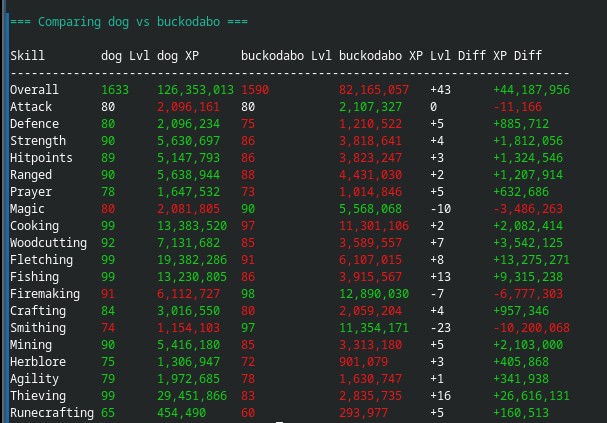Click the 'XP Diff' column header

point(518,56)
